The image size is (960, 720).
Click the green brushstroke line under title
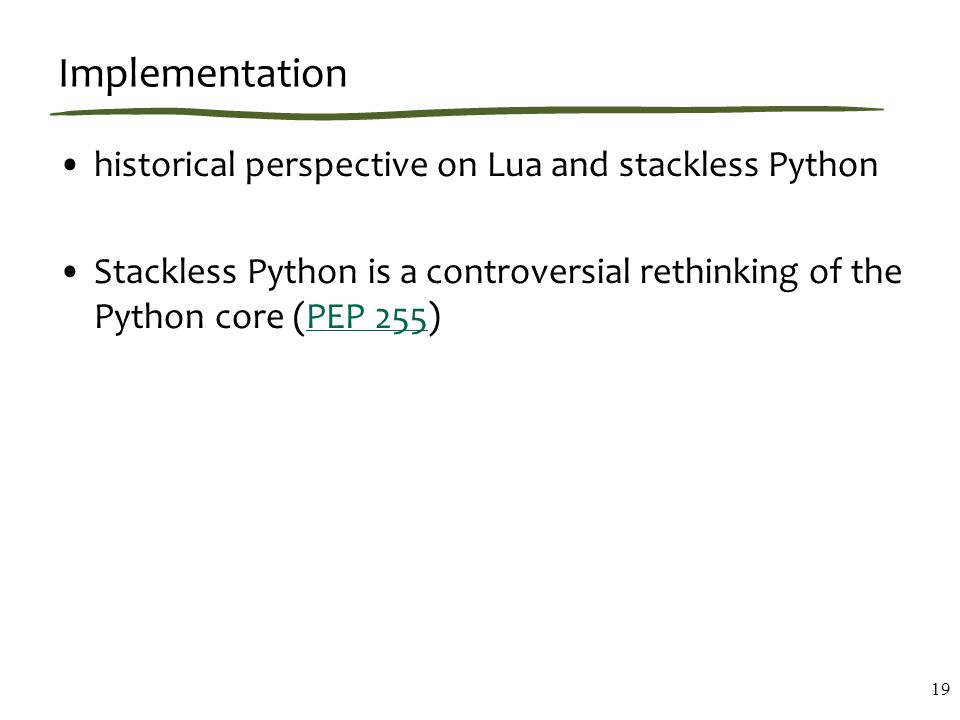click(x=467, y=113)
